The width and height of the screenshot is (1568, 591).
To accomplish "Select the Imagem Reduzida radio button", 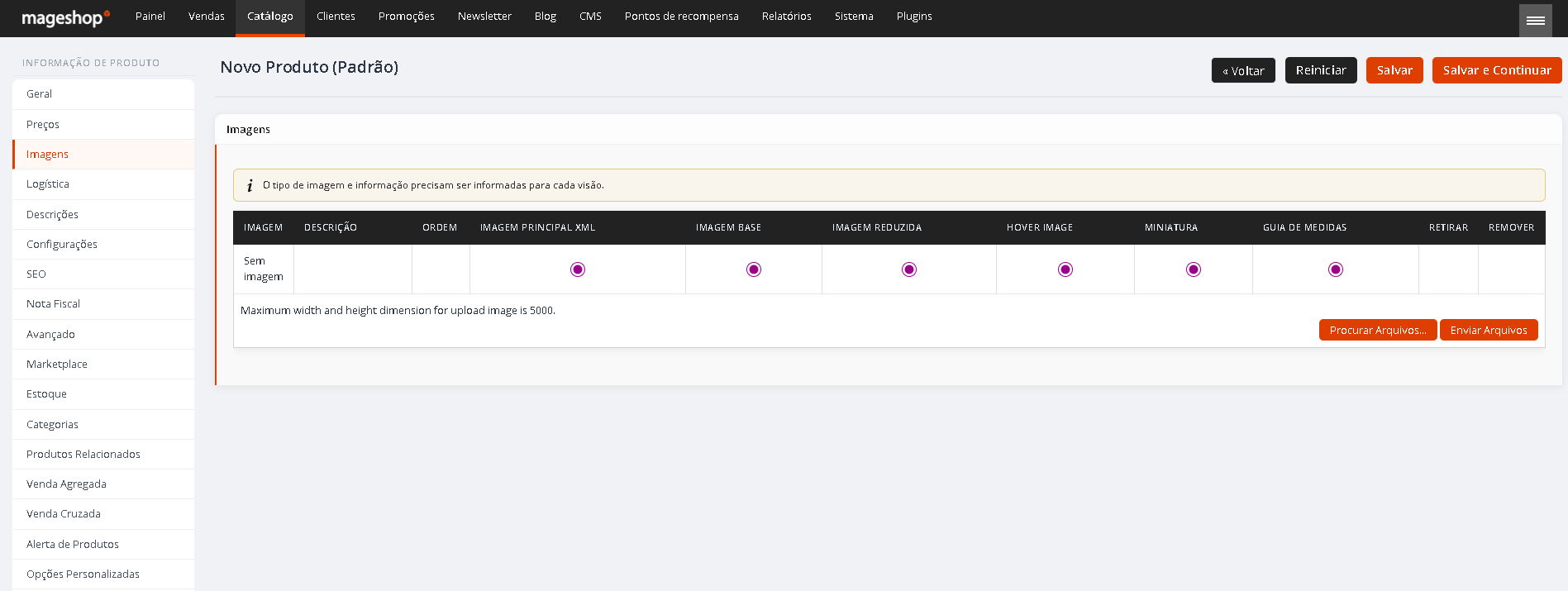I will pos(909,269).
